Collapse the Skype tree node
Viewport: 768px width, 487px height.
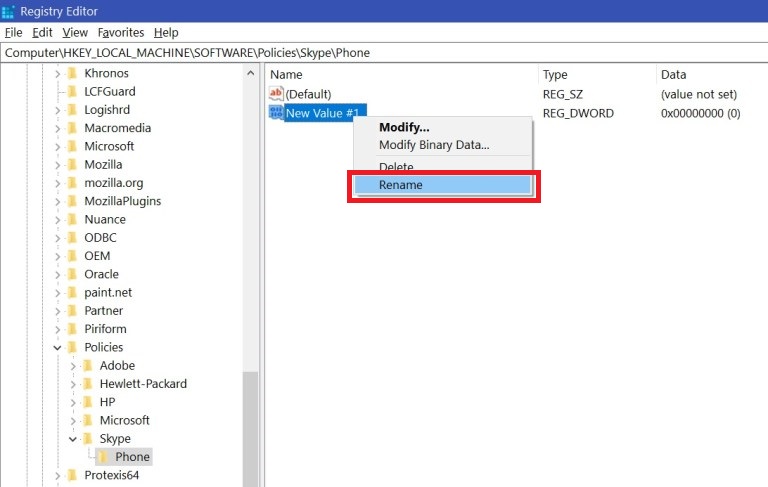73,439
